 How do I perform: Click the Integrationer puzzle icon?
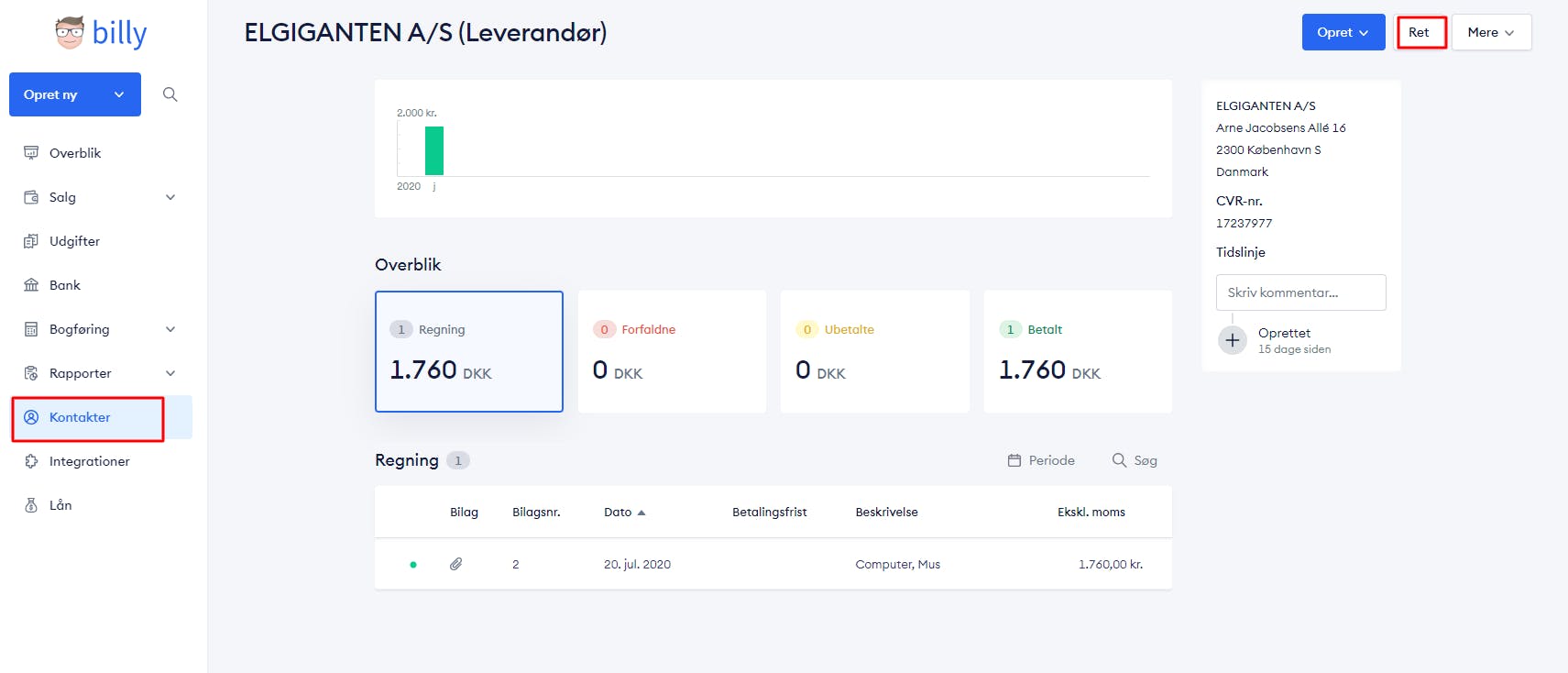(x=31, y=461)
